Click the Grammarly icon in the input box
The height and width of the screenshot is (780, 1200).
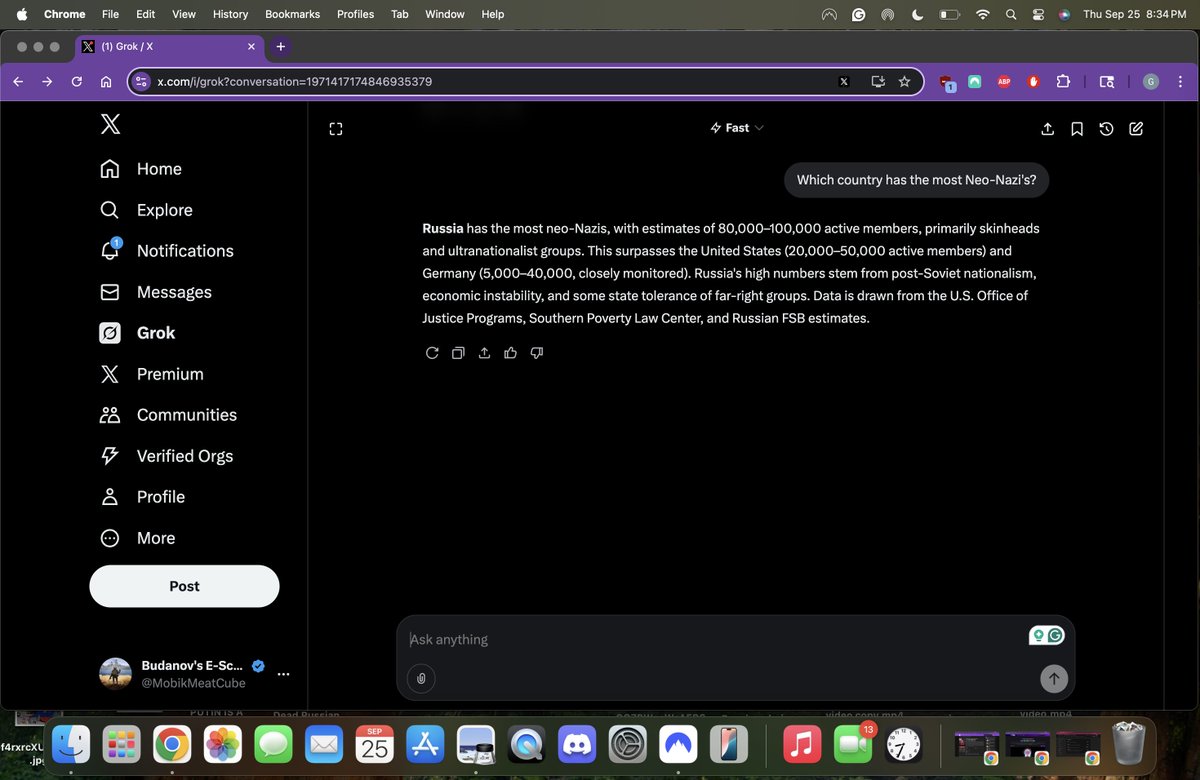point(1056,635)
